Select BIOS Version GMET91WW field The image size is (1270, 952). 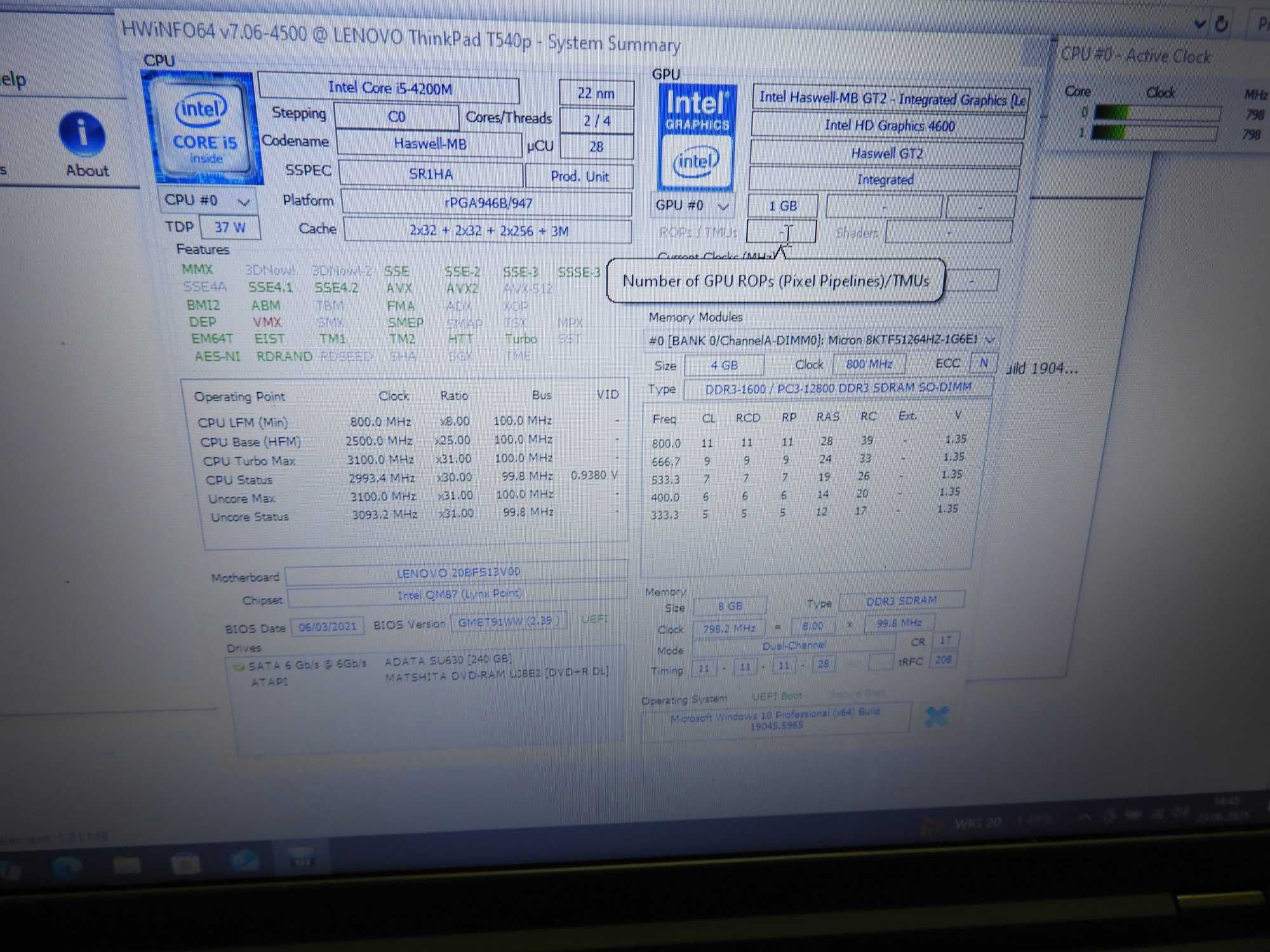[508, 622]
